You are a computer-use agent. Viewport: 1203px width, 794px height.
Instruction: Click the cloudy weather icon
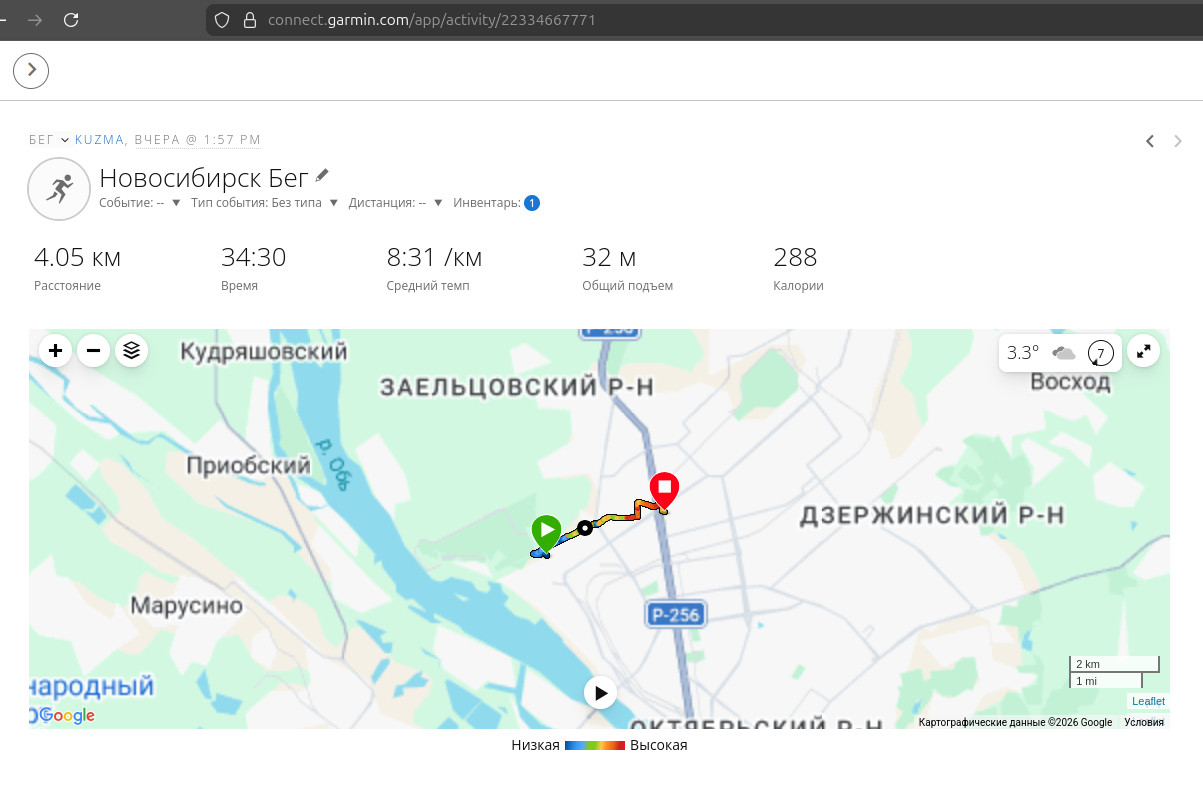[x=1064, y=352]
